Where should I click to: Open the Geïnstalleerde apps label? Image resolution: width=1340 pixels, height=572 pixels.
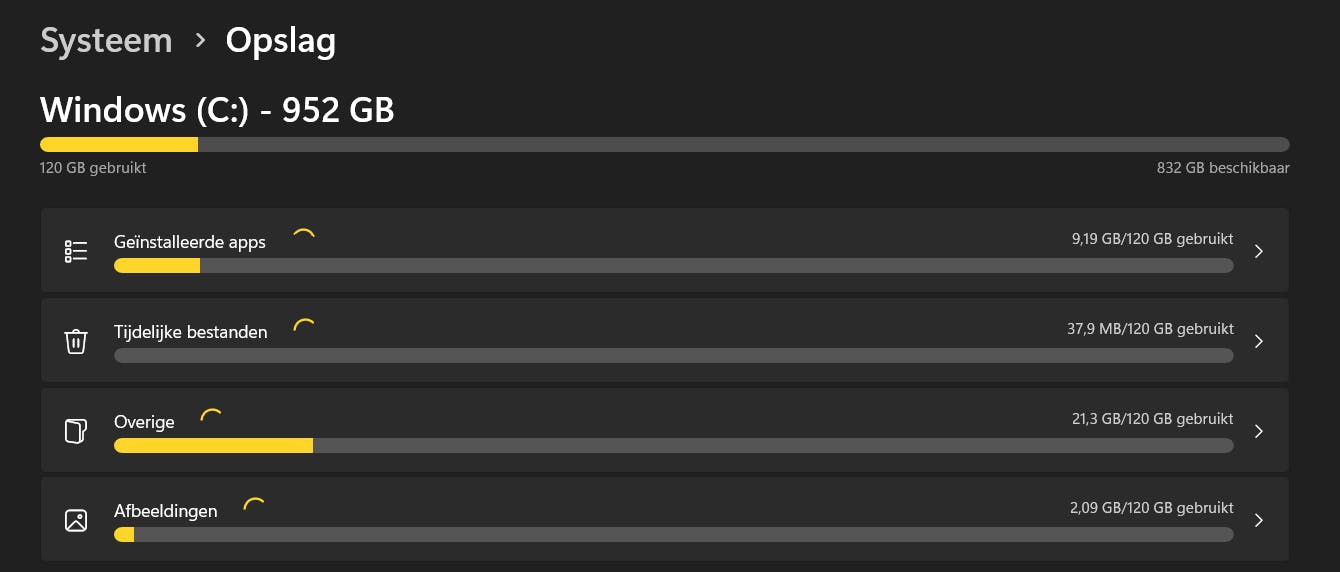190,242
